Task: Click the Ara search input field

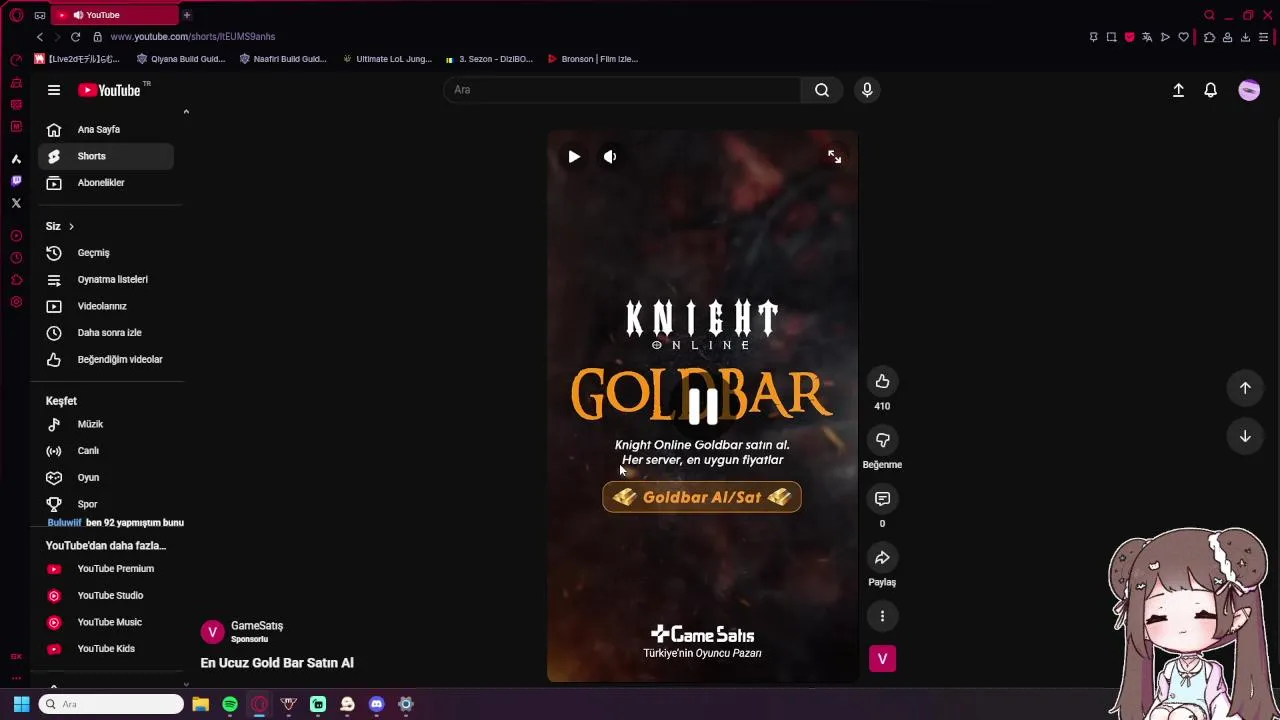Action: 622,90
